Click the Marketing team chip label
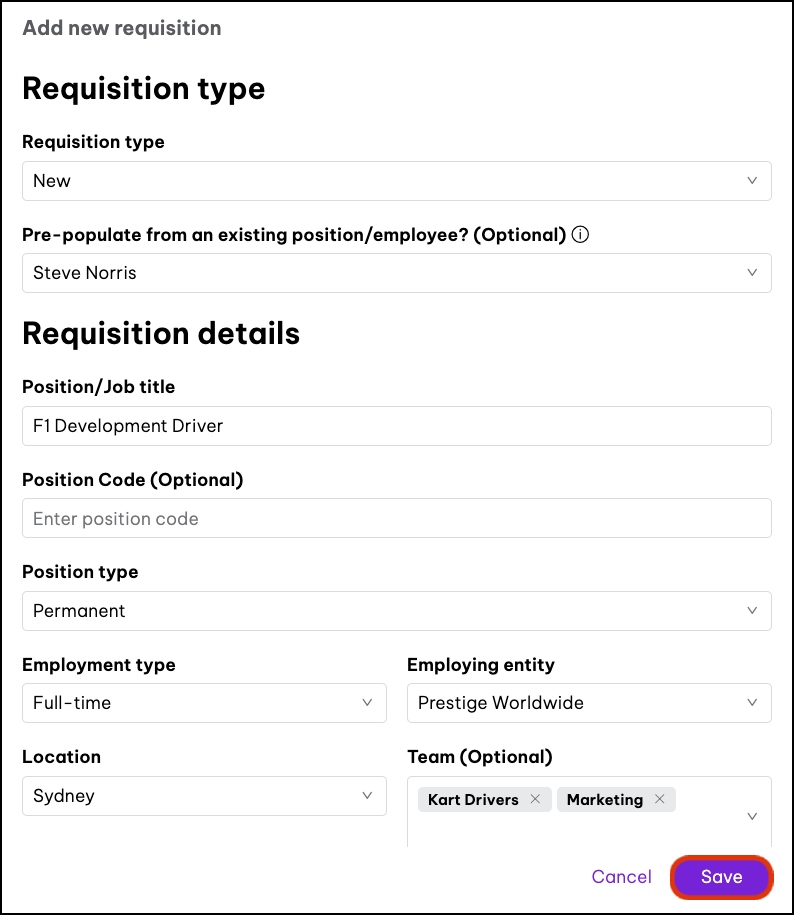 pyautogui.click(x=604, y=799)
